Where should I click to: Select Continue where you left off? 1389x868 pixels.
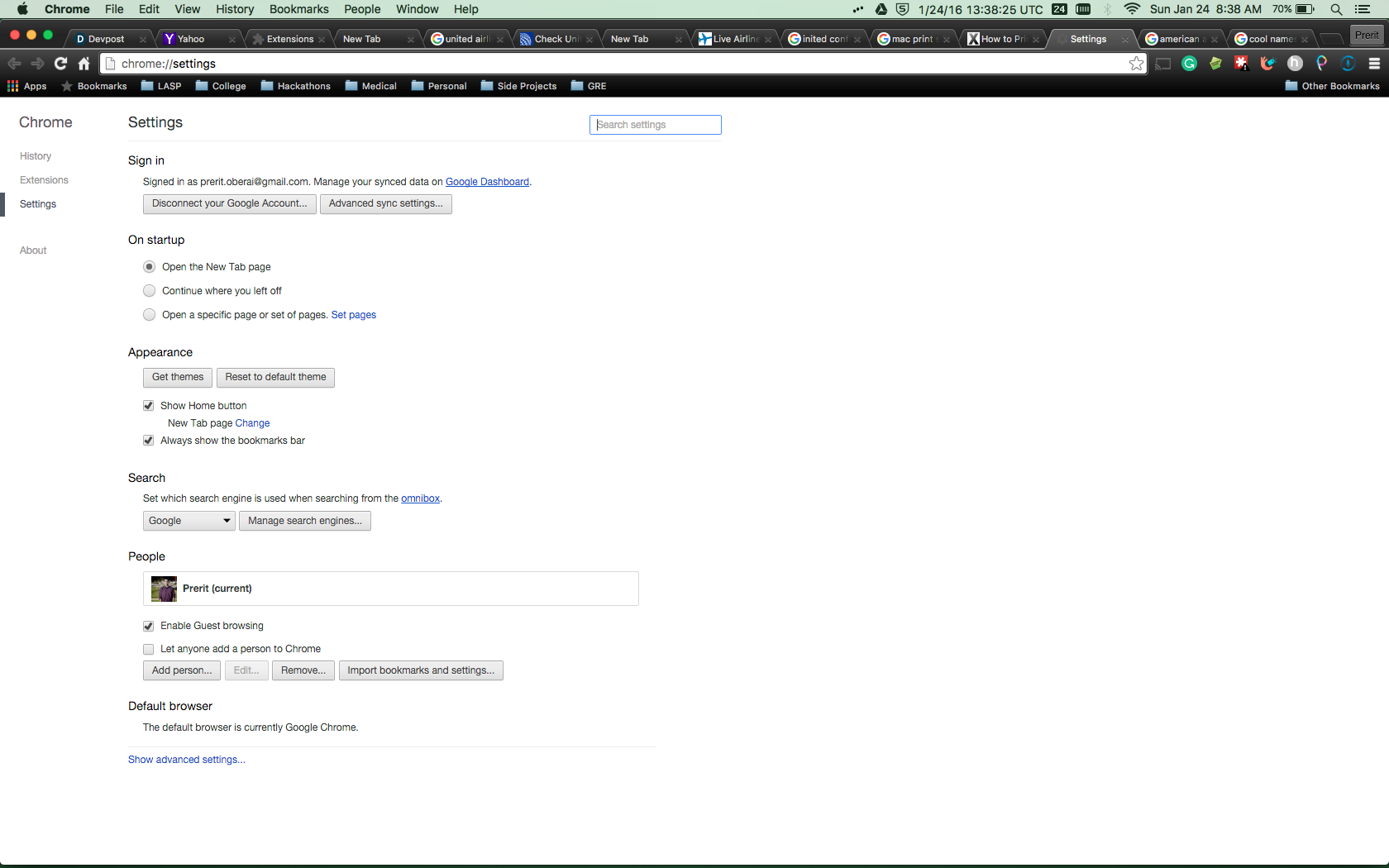(149, 291)
